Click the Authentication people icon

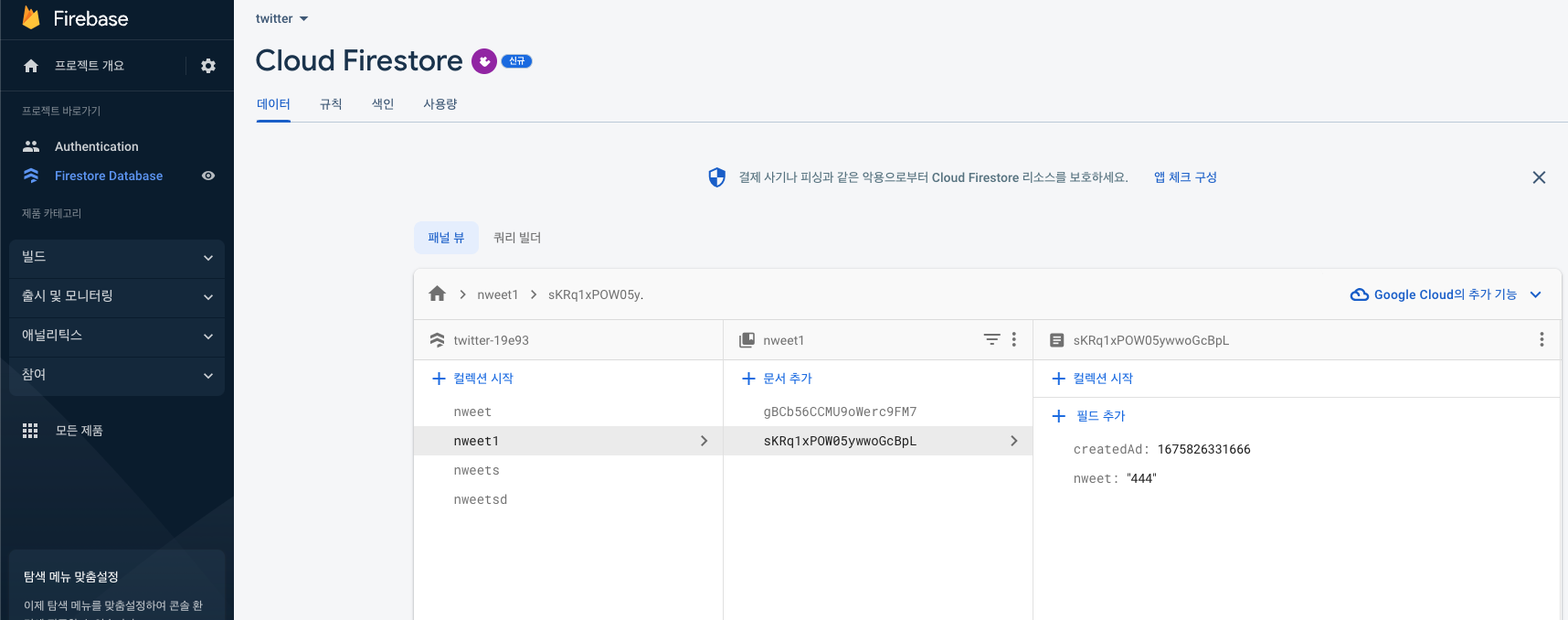31,146
